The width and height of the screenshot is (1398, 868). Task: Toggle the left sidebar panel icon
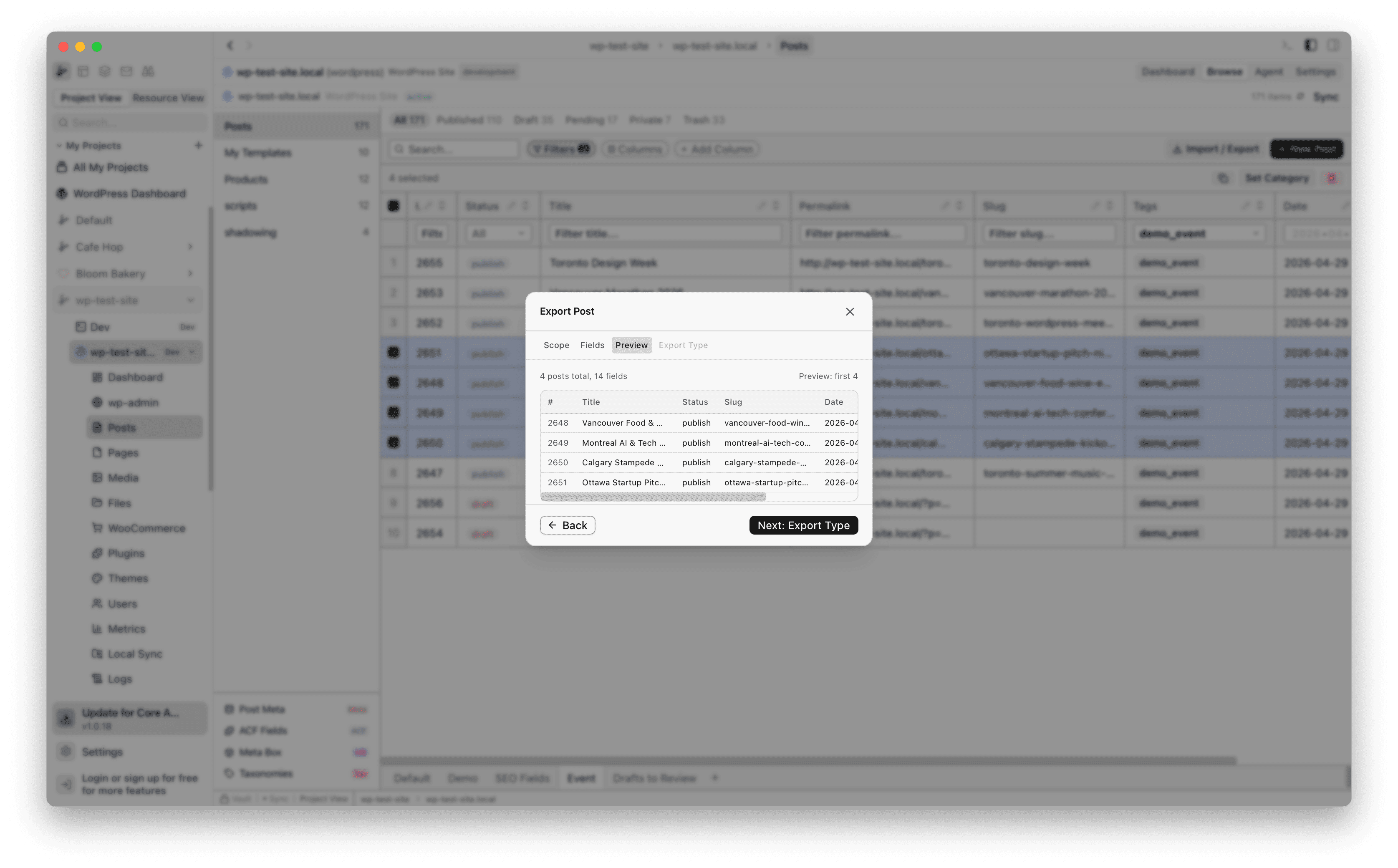point(1310,45)
